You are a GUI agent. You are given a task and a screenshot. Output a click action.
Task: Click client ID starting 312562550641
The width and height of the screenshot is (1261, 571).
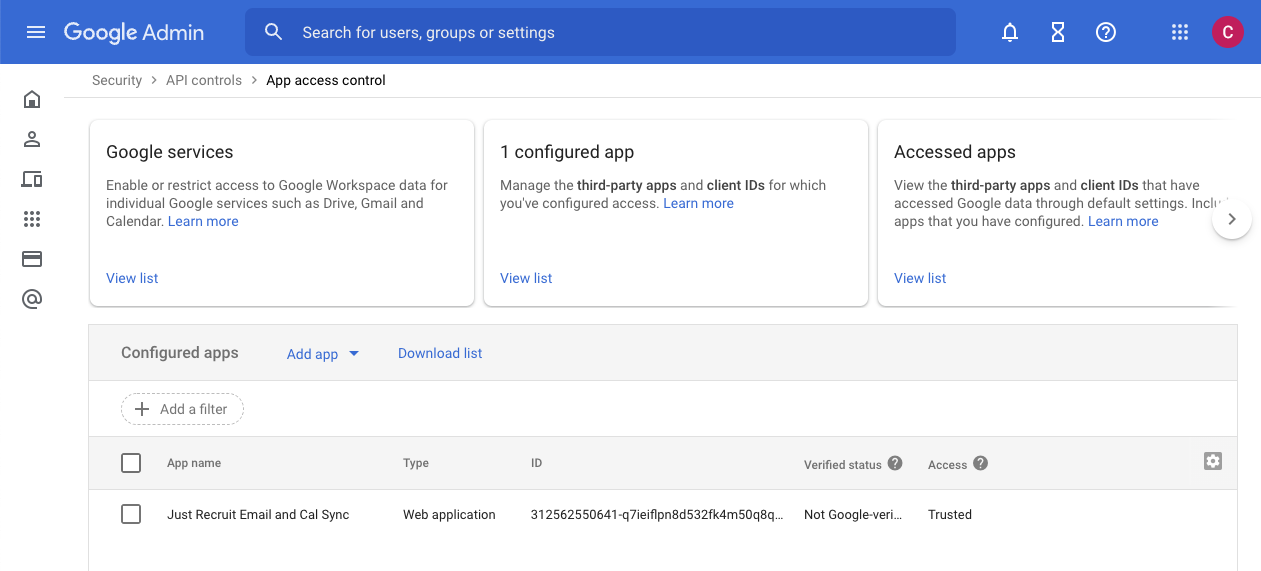[657, 514]
